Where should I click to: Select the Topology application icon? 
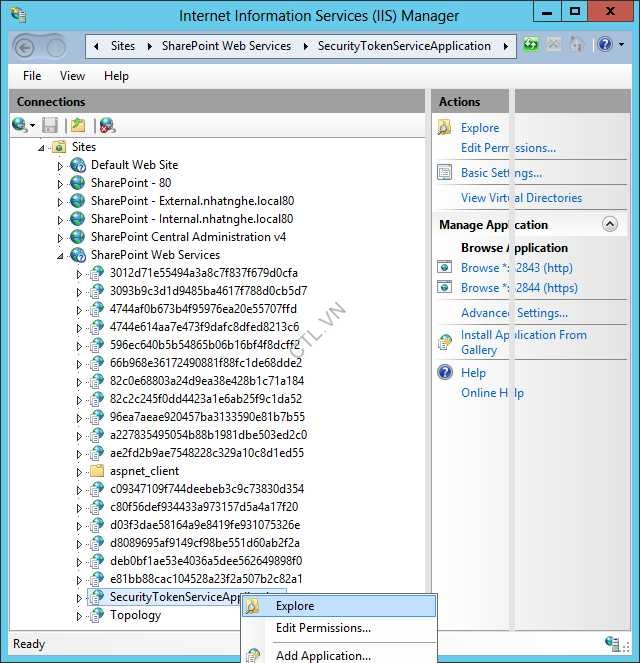click(x=97, y=615)
